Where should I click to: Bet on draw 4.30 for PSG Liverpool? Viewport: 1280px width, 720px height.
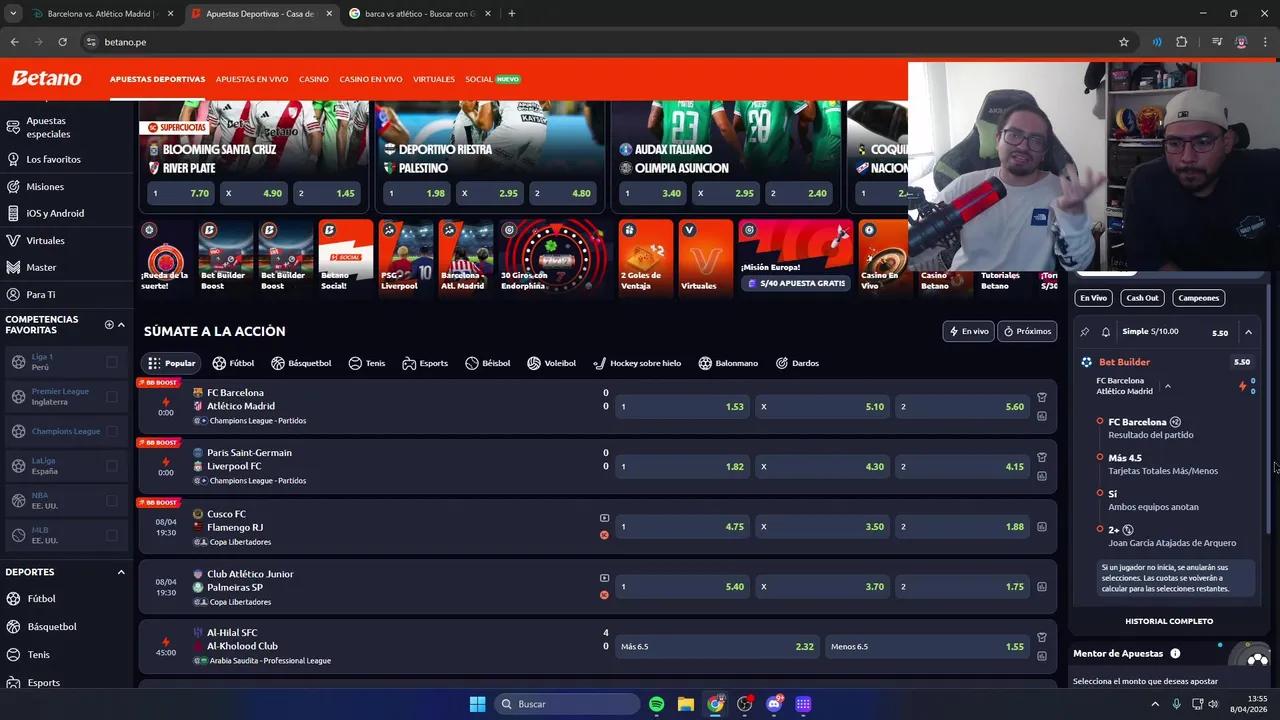[x=822, y=467]
